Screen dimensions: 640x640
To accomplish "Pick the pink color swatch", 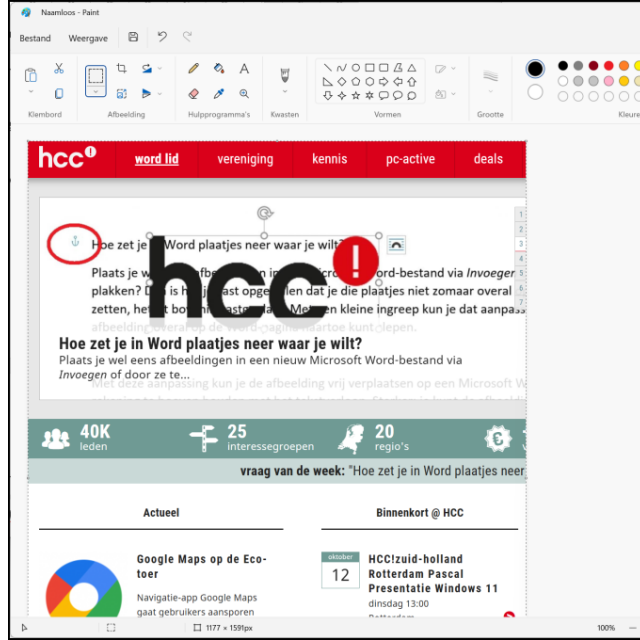I will click(x=609, y=81).
